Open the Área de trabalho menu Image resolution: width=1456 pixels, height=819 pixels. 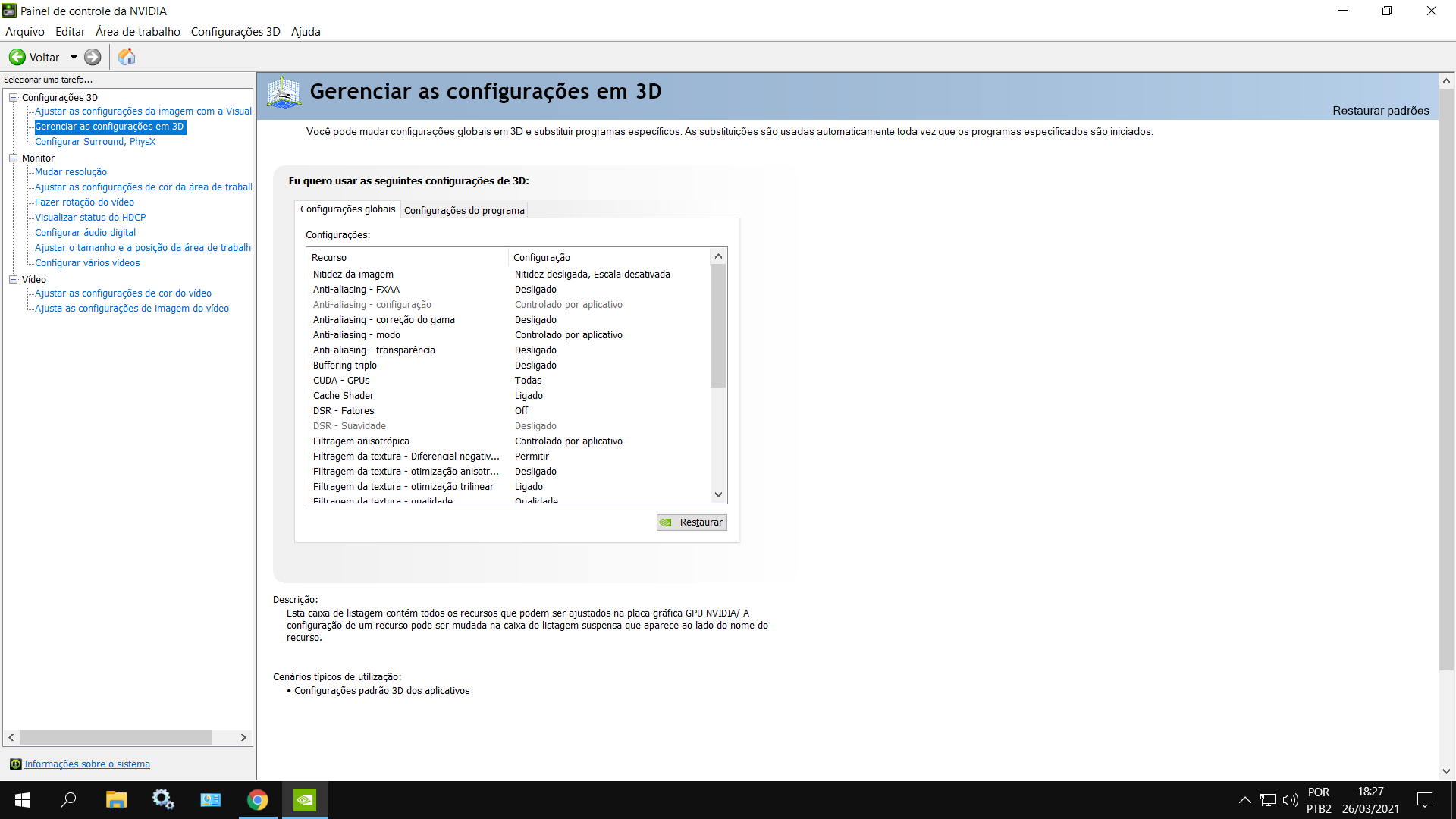click(138, 32)
